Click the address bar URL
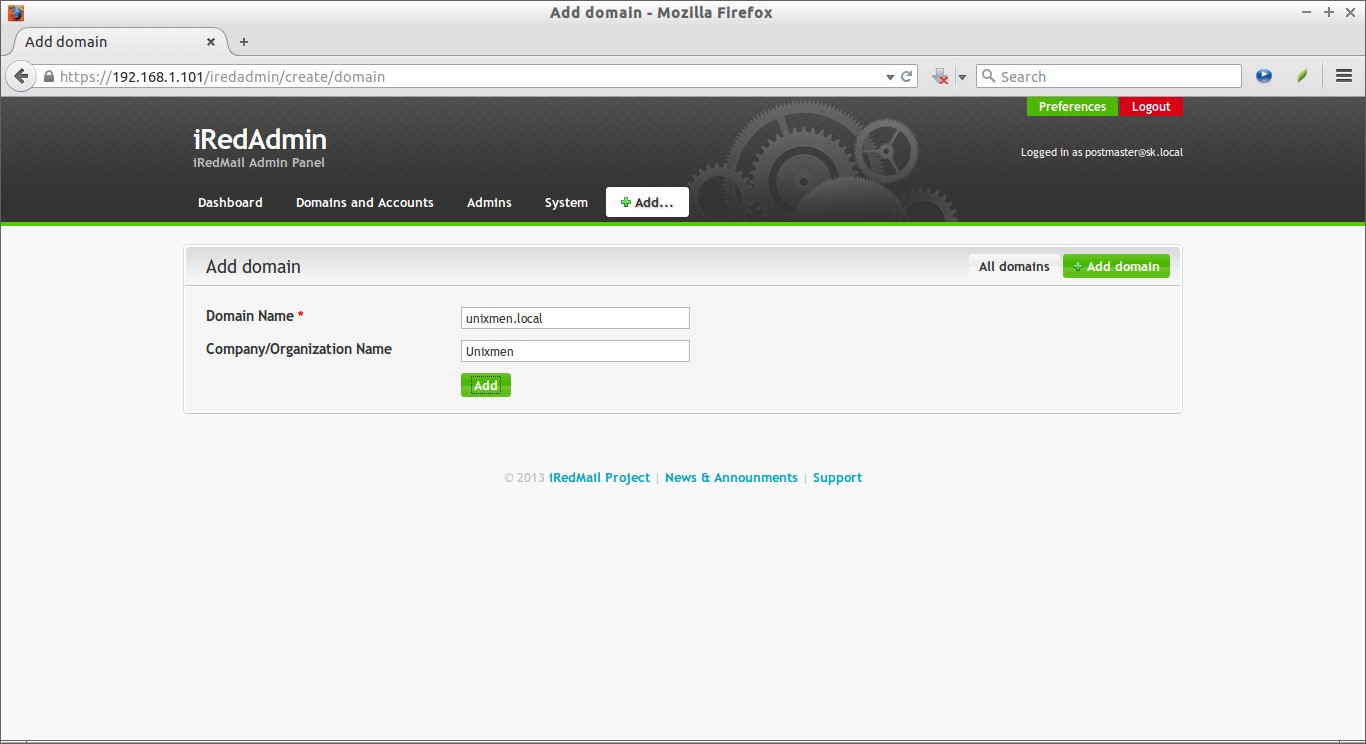 point(222,76)
